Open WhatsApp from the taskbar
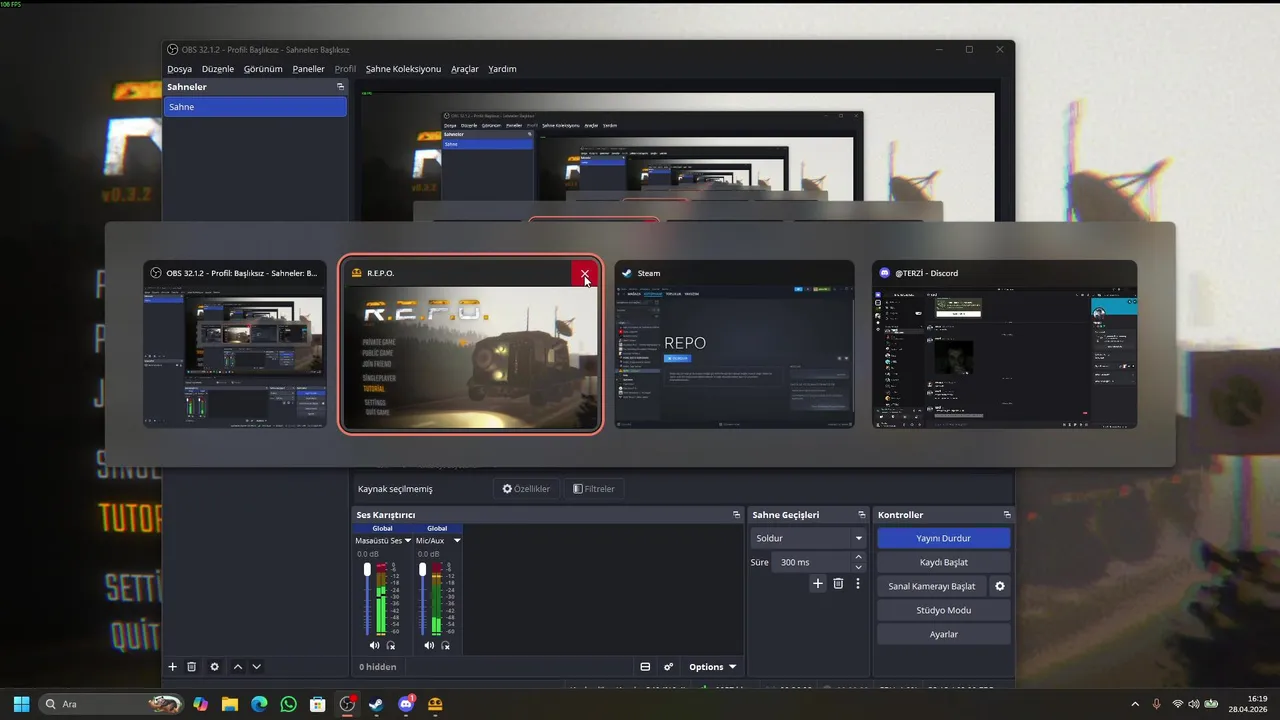The image size is (1280, 720). pos(289,704)
